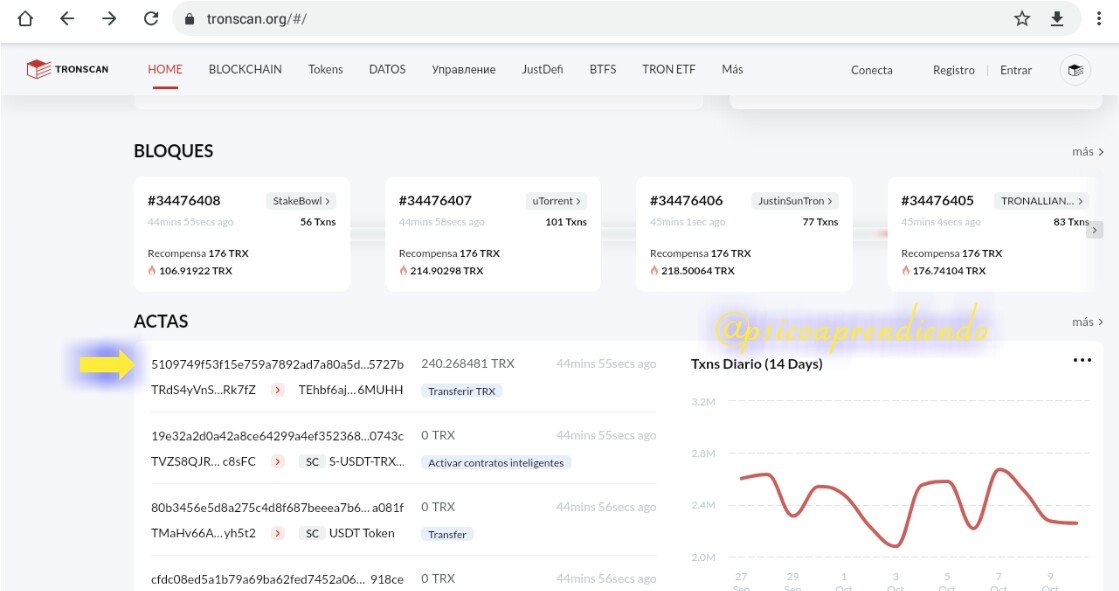This screenshot has width=1119, height=591.
Task: Click the flame icon beside 218.50064 TRX
Action: click(x=654, y=271)
